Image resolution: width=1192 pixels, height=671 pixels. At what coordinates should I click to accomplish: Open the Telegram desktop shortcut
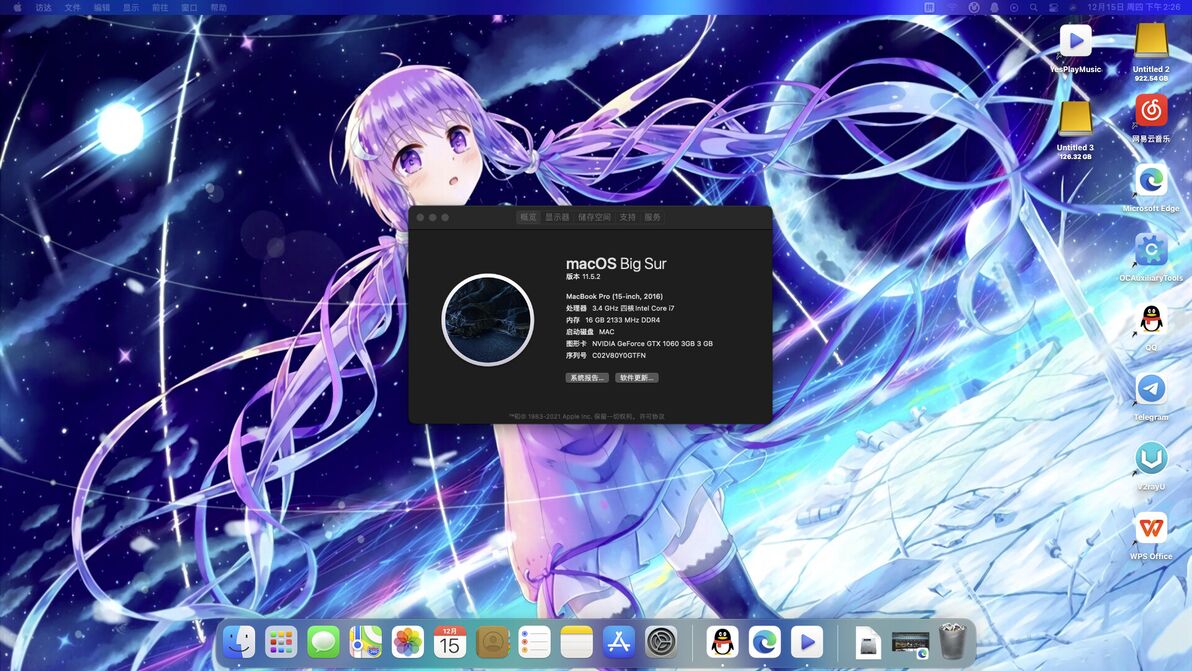[x=1151, y=390]
